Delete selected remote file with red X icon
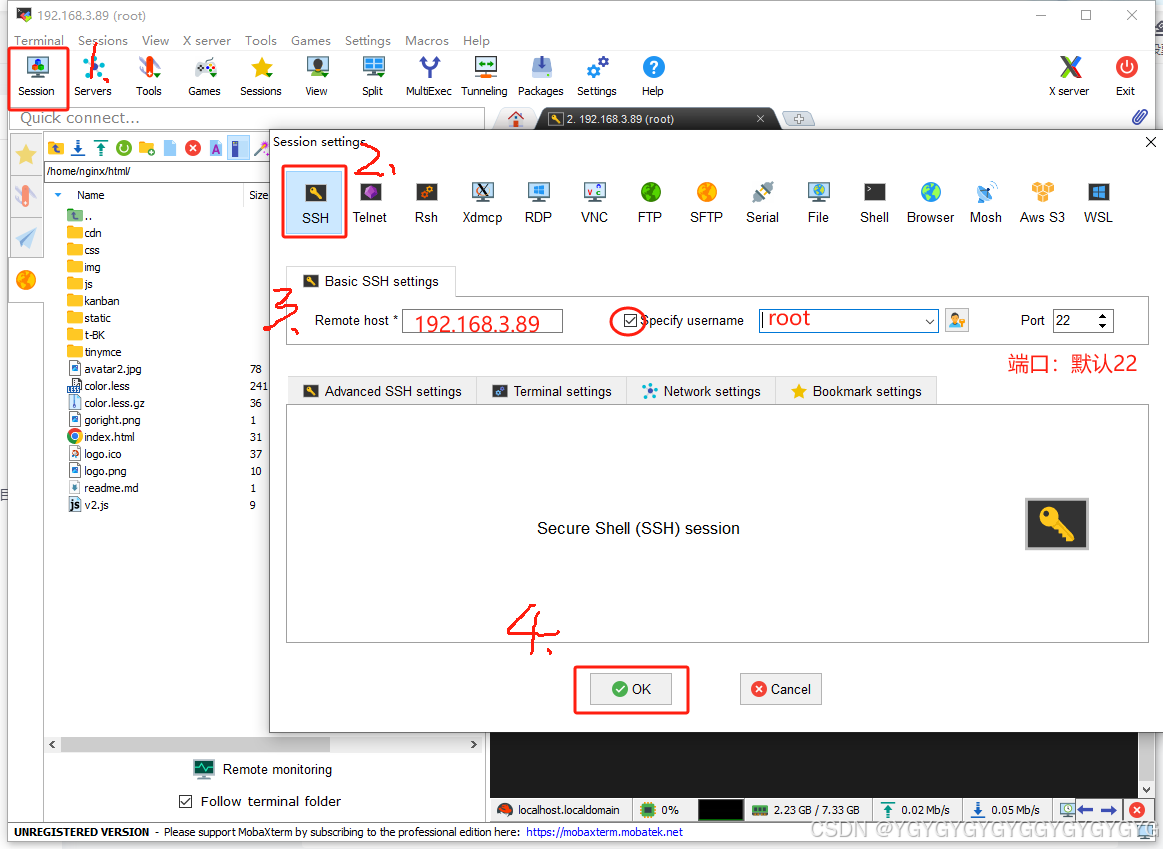The height and width of the screenshot is (849, 1163). [192, 148]
